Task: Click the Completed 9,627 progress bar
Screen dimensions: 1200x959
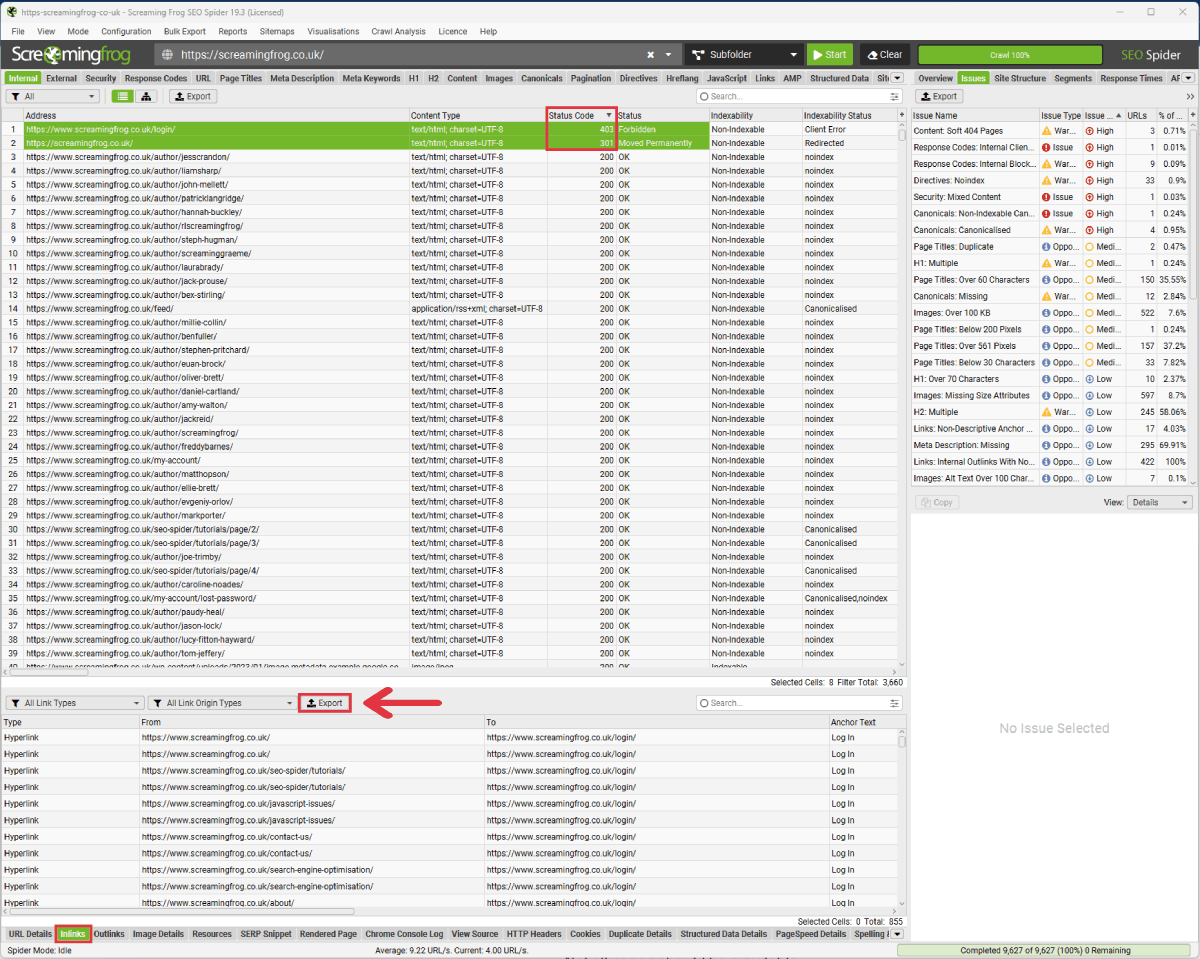Action: click(x=1045, y=950)
